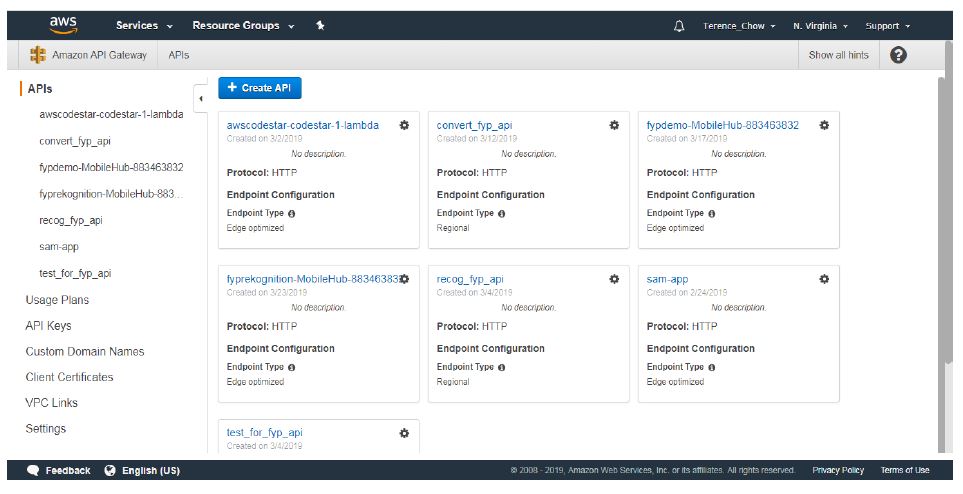Select fyprekognition-MobileHub in sidebar list
The height and width of the screenshot is (494, 963).
tap(111, 194)
